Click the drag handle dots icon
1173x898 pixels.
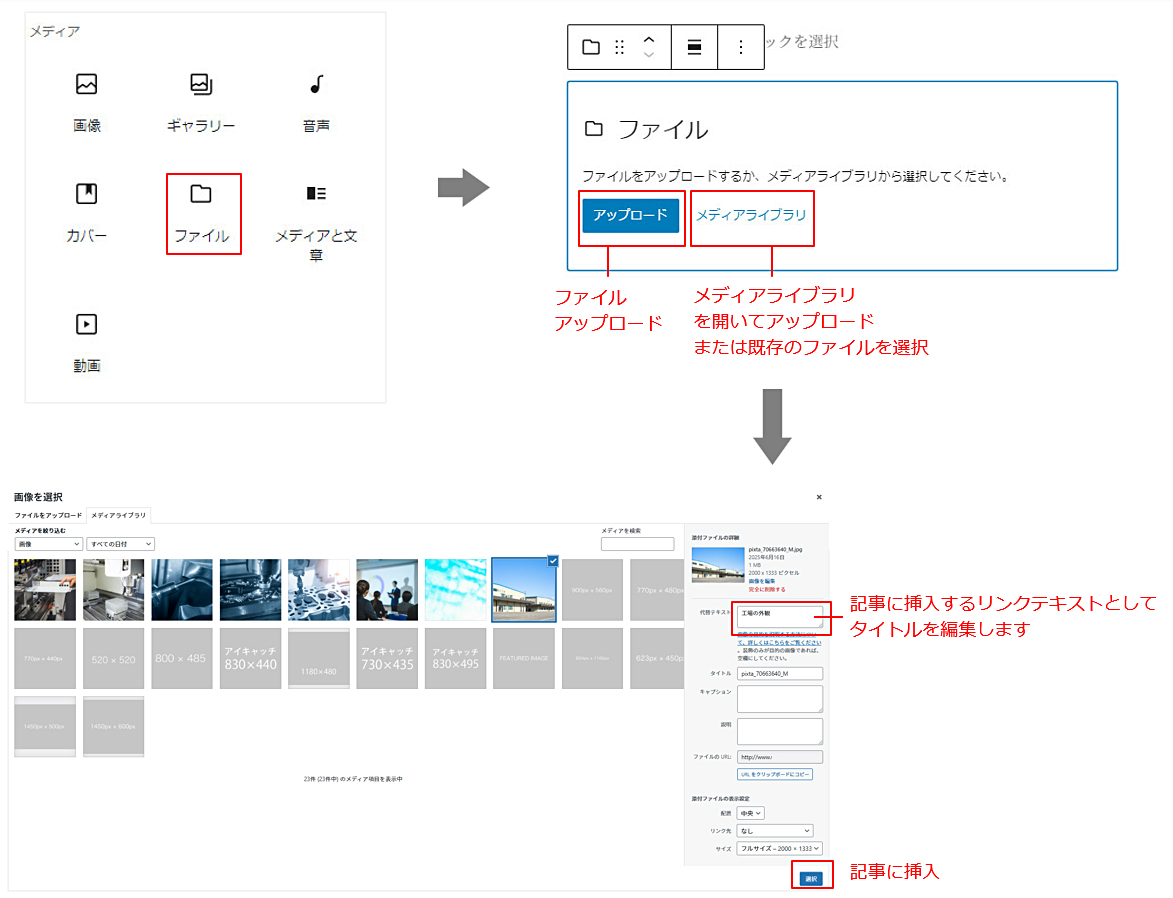point(619,47)
